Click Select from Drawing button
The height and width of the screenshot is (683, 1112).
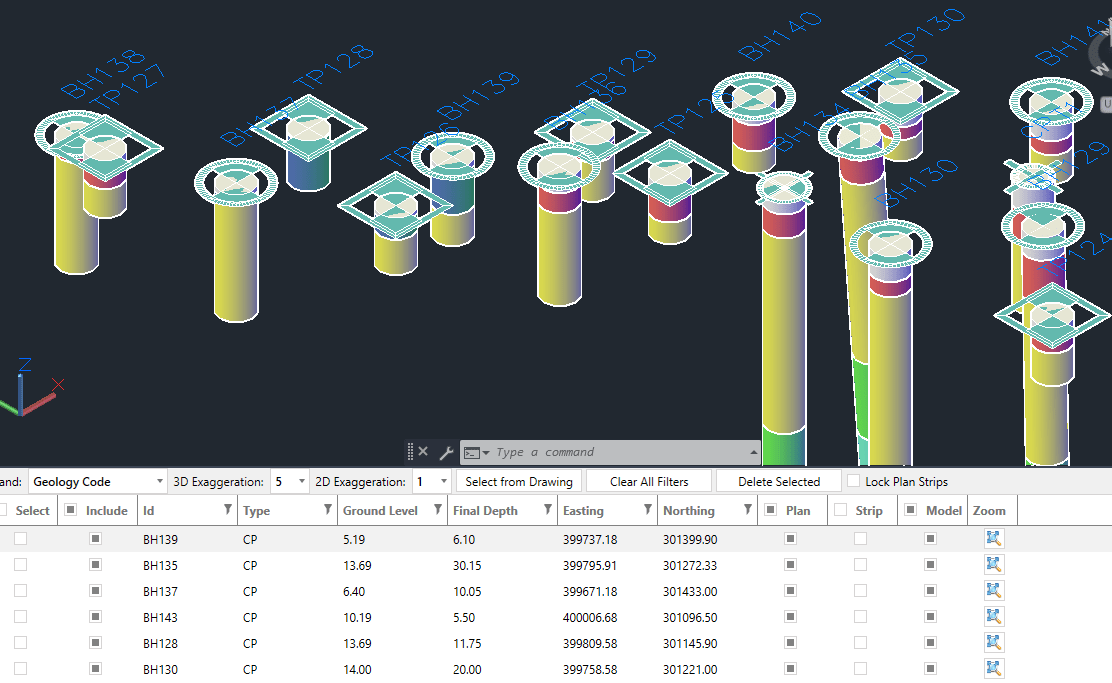click(x=518, y=482)
